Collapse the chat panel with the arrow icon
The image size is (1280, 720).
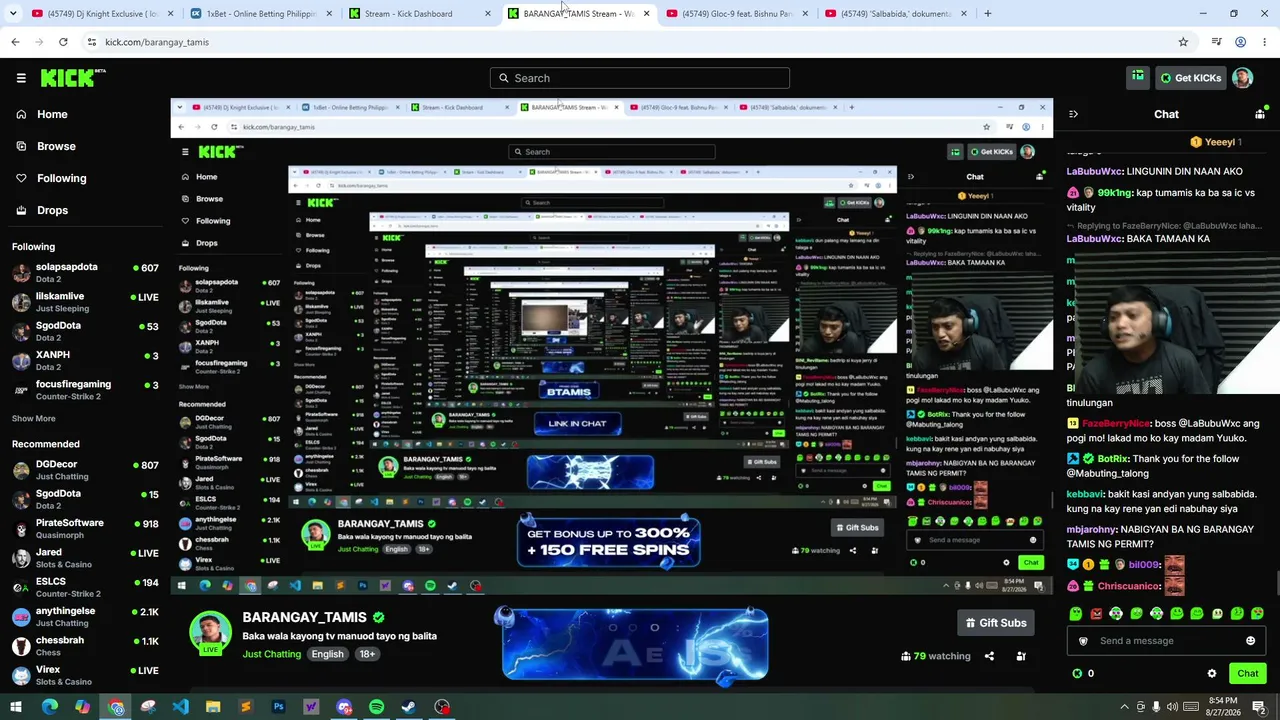tap(1073, 114)
